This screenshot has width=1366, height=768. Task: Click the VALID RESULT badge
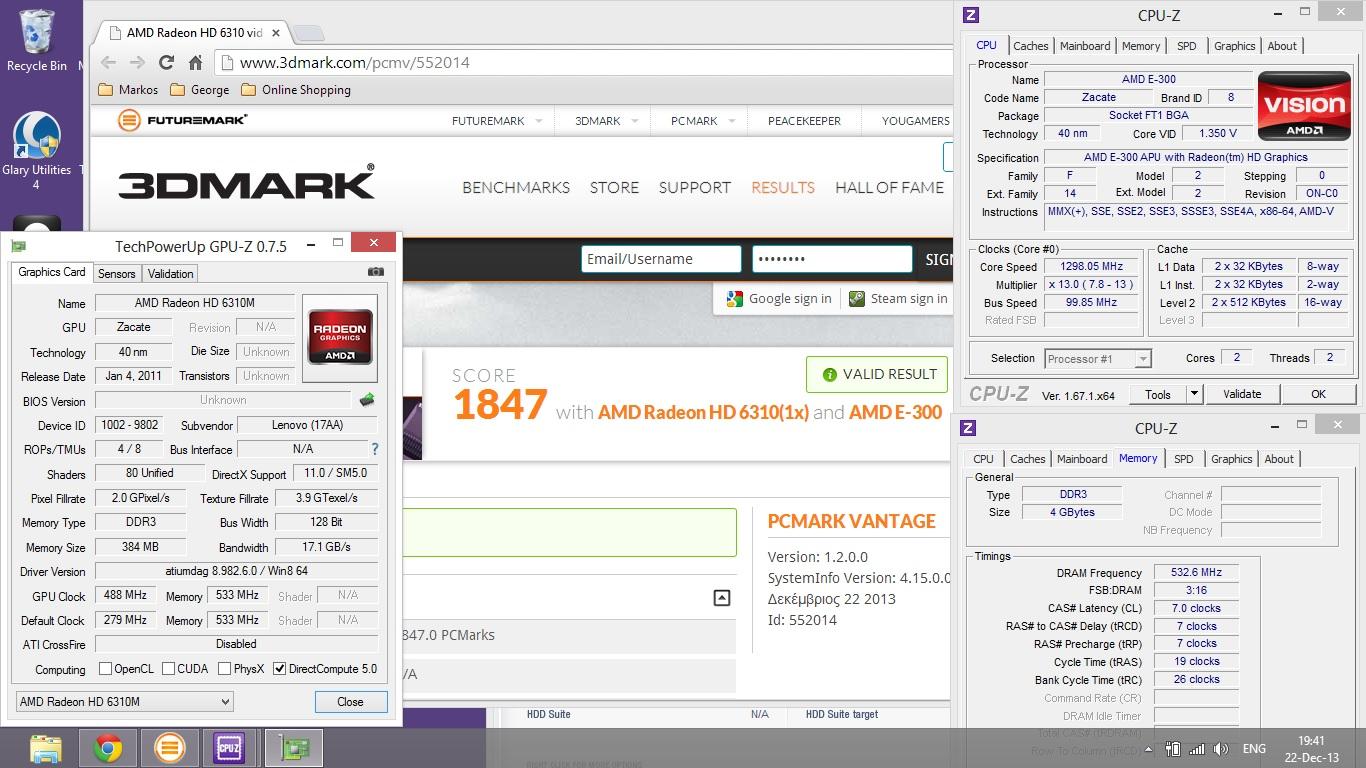coord(877,374)
